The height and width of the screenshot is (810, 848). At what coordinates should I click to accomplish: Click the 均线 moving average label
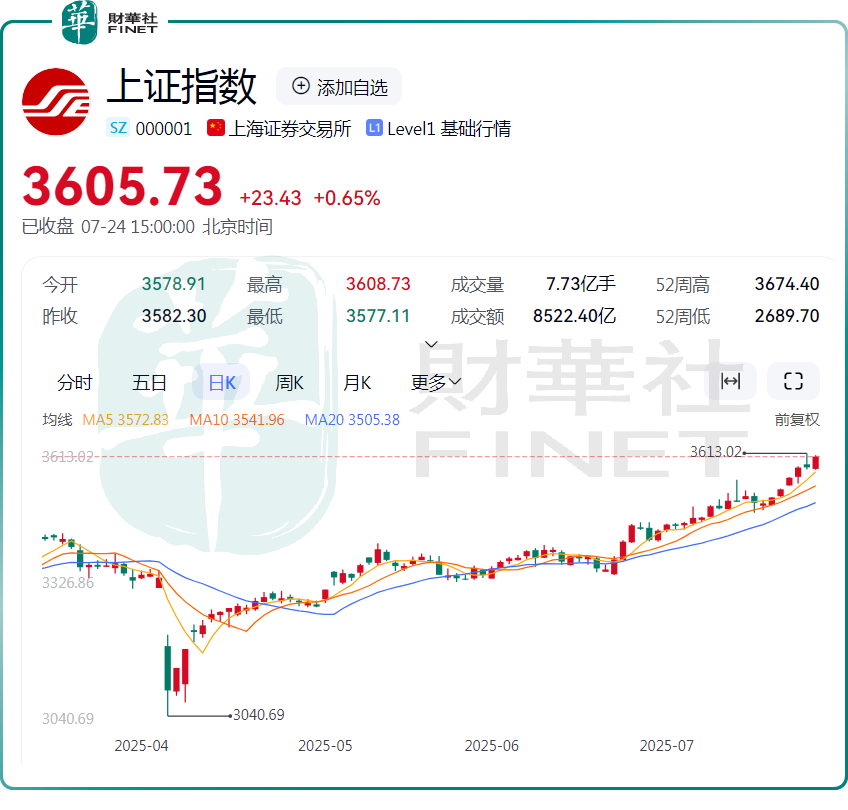pyautogui.click(x=57, y=420)
